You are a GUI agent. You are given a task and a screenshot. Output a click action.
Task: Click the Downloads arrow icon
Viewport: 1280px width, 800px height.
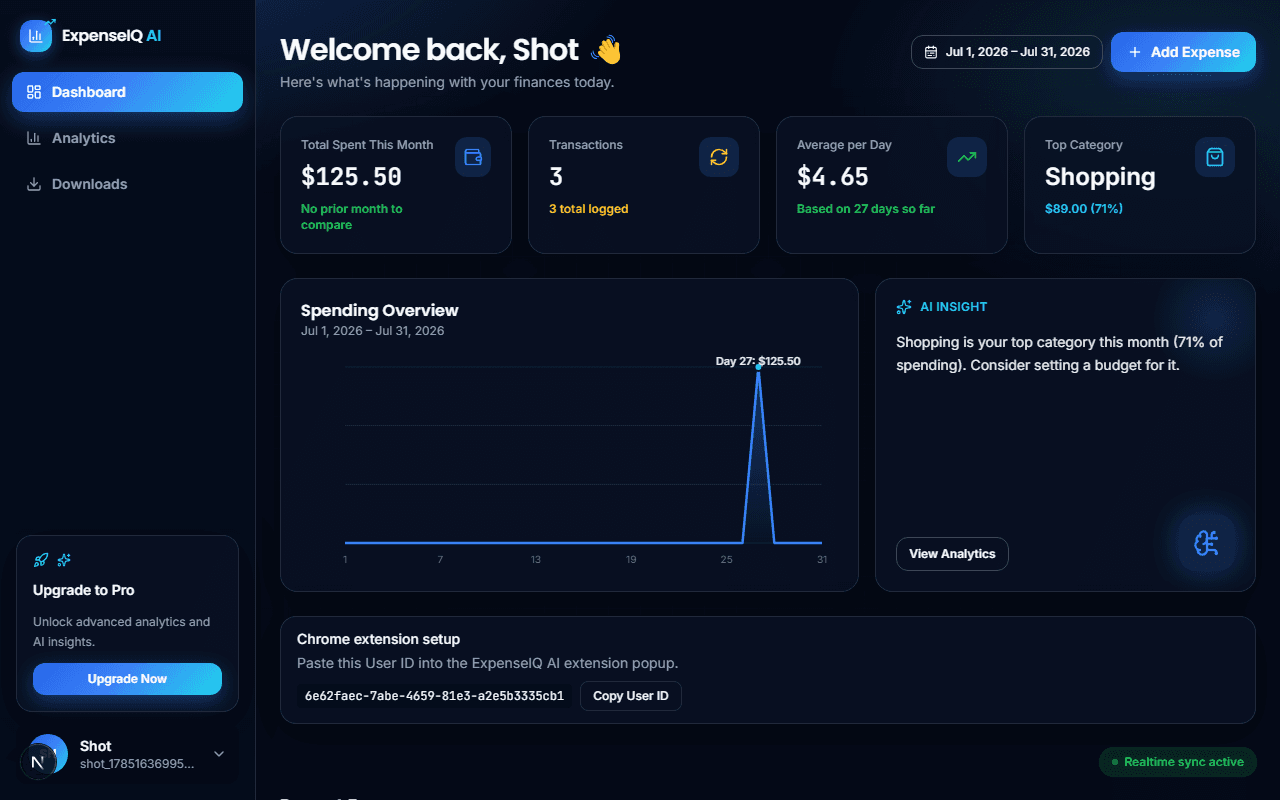tap(34, 184)
